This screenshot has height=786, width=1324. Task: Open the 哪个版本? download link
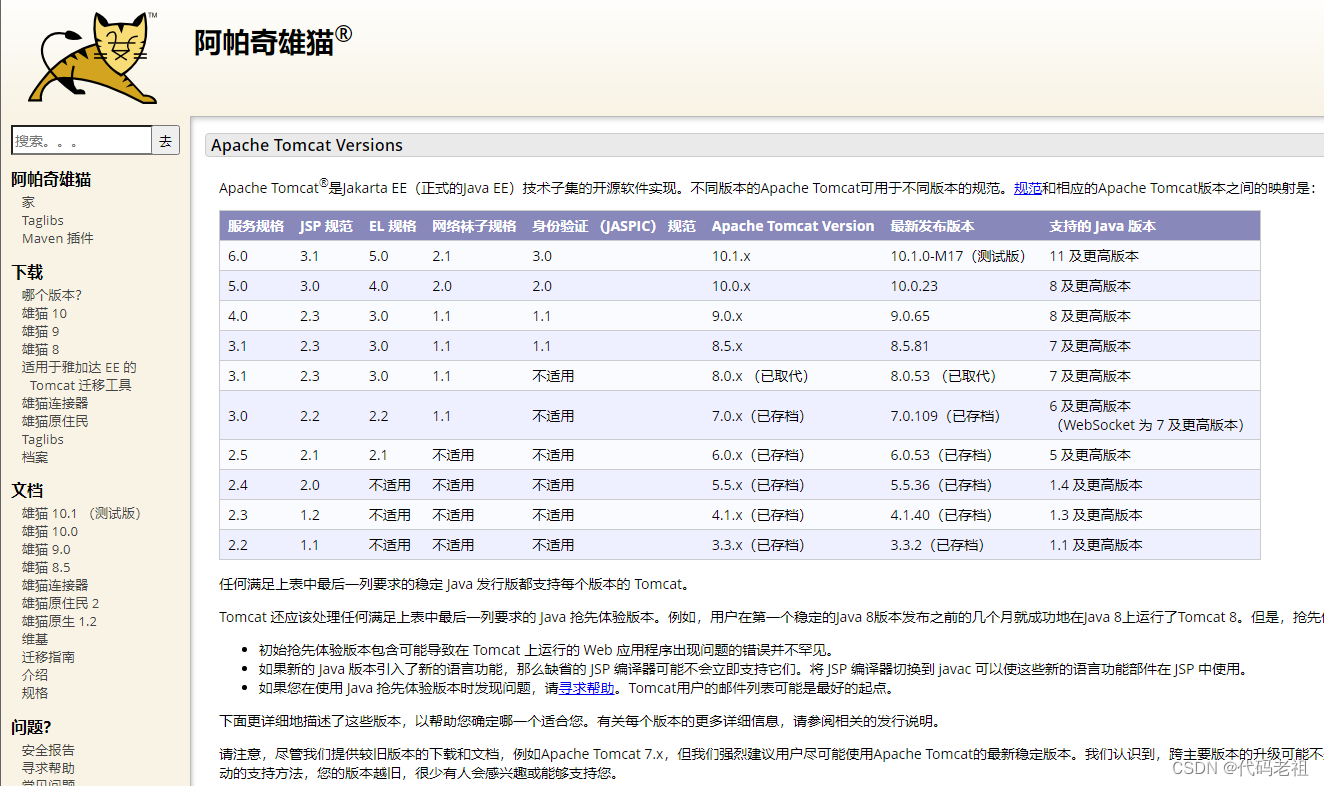point(52,295)
